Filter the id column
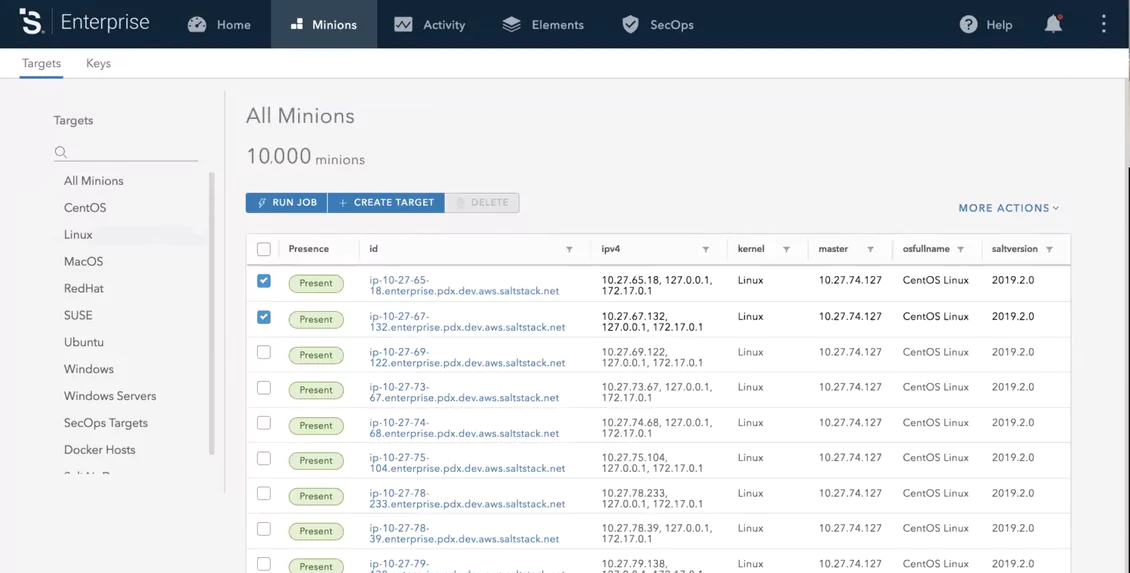This screenshot has height=573, width=1130. pyautogui.click(x=569, y=249)
